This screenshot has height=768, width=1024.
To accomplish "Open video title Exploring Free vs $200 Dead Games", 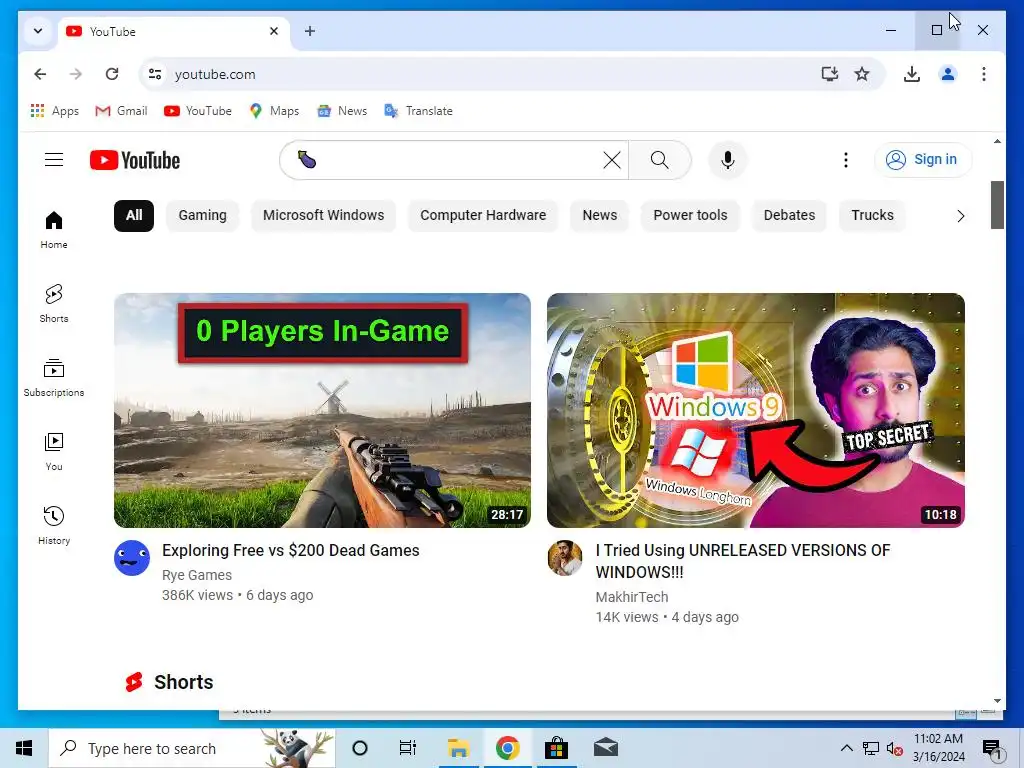I will click(291, 551).
